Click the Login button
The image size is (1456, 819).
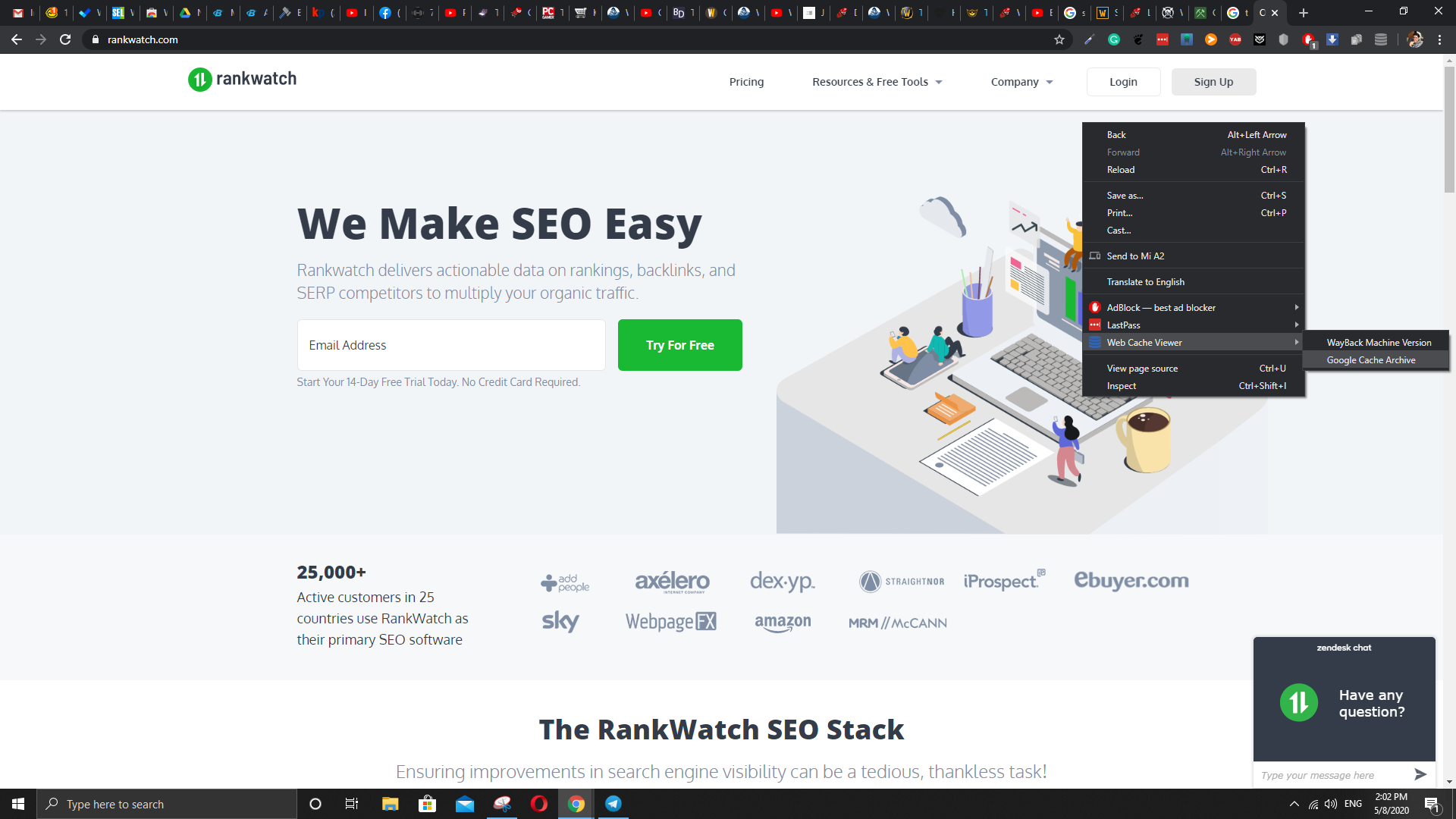(1123, 82)
